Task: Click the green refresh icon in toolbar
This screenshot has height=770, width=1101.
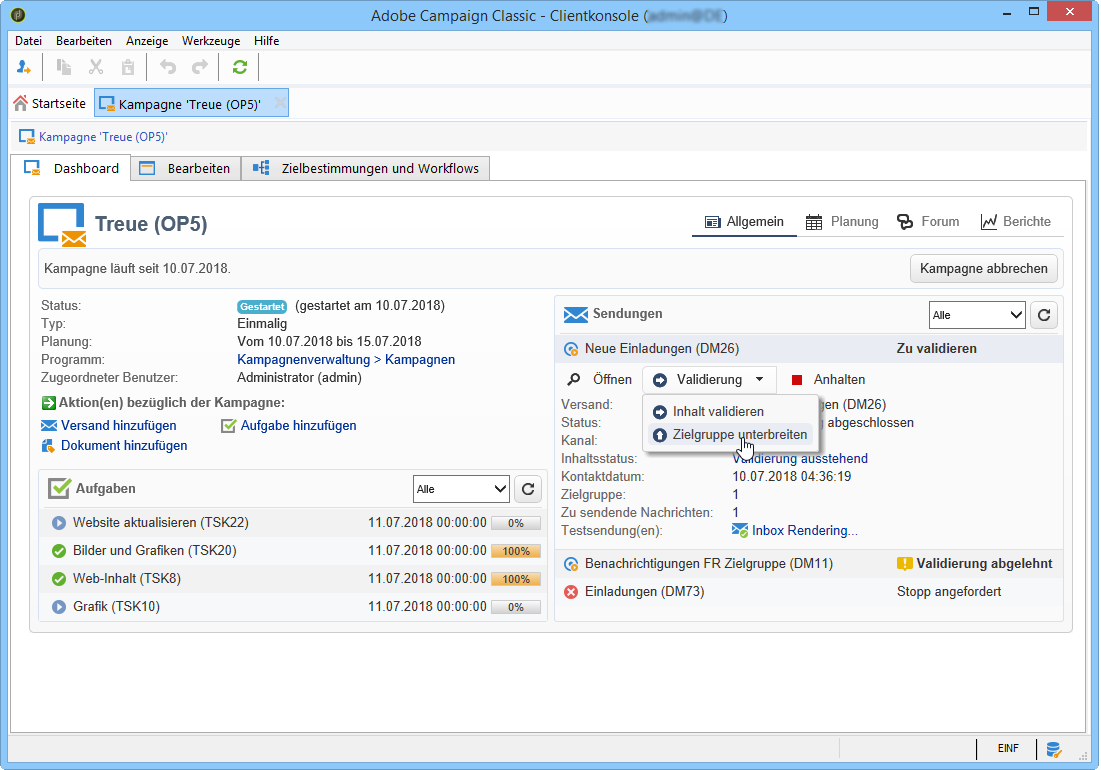Action: (239, 67)
